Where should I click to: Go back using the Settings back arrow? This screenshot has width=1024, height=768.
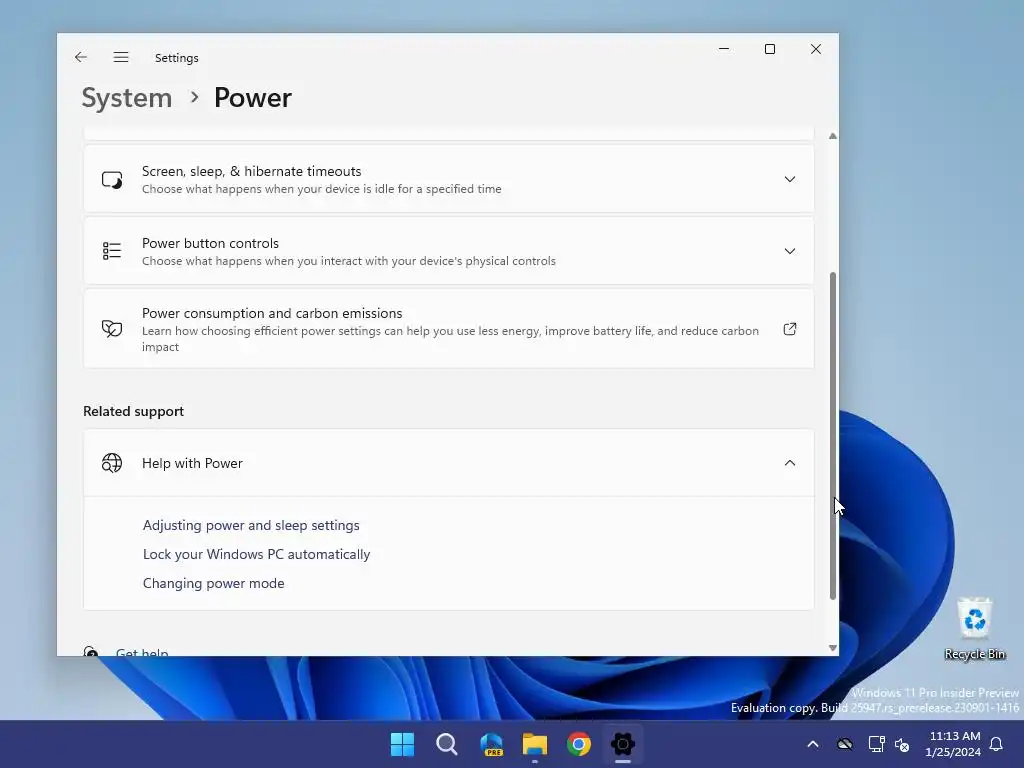81,57
